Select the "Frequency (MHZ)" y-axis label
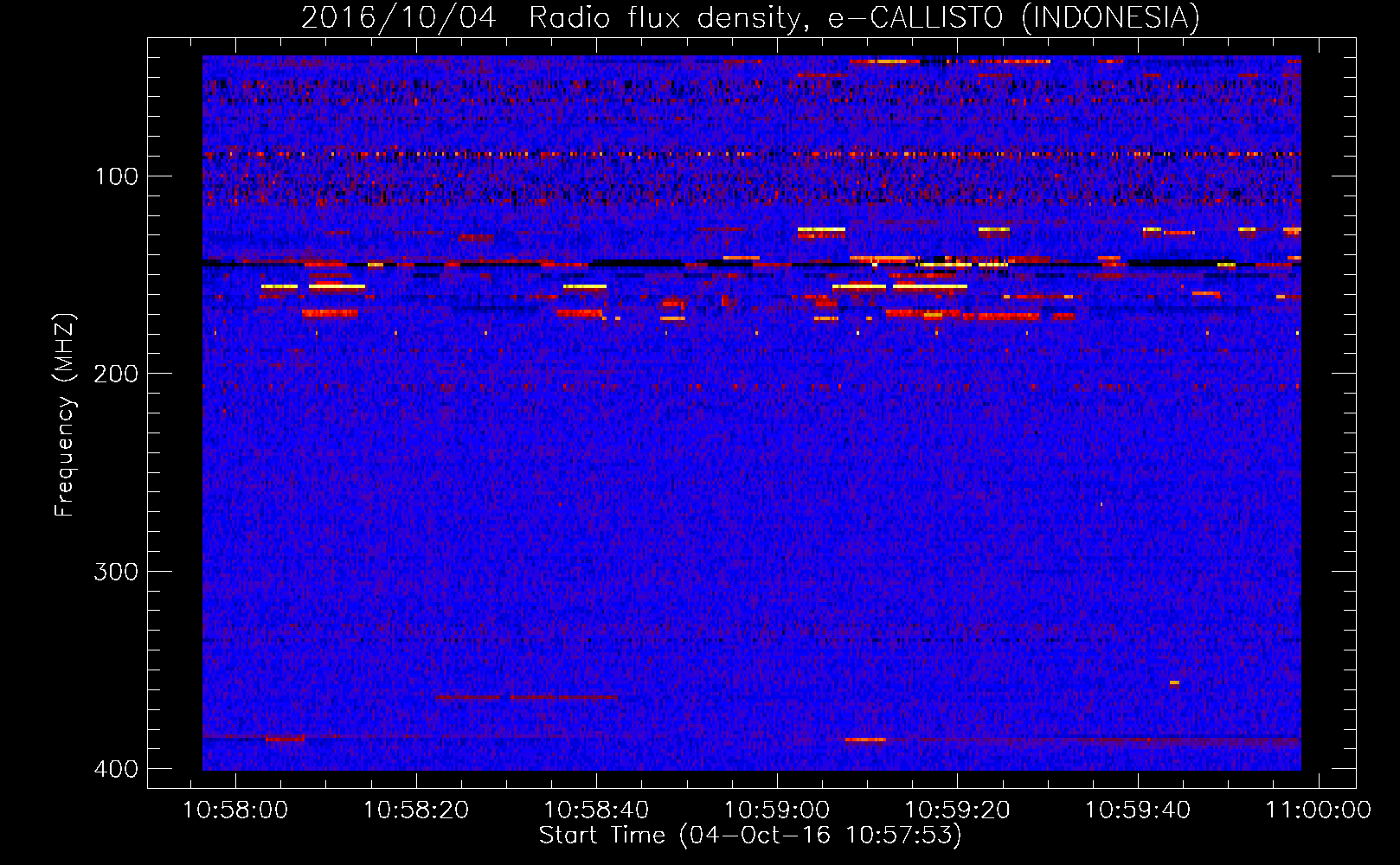This screenshot has width=1400, height=865. [65, 415]
